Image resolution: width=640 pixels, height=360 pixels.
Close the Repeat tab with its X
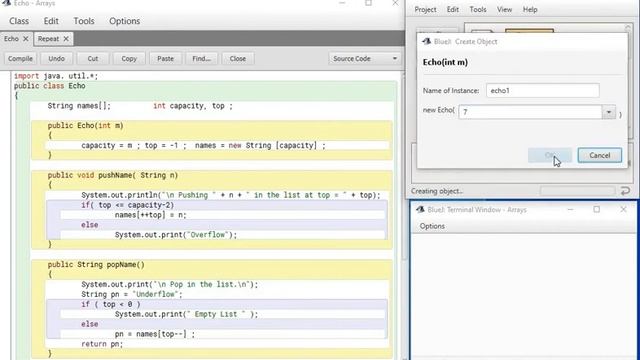pyautogui.click(x=66, y=39)
